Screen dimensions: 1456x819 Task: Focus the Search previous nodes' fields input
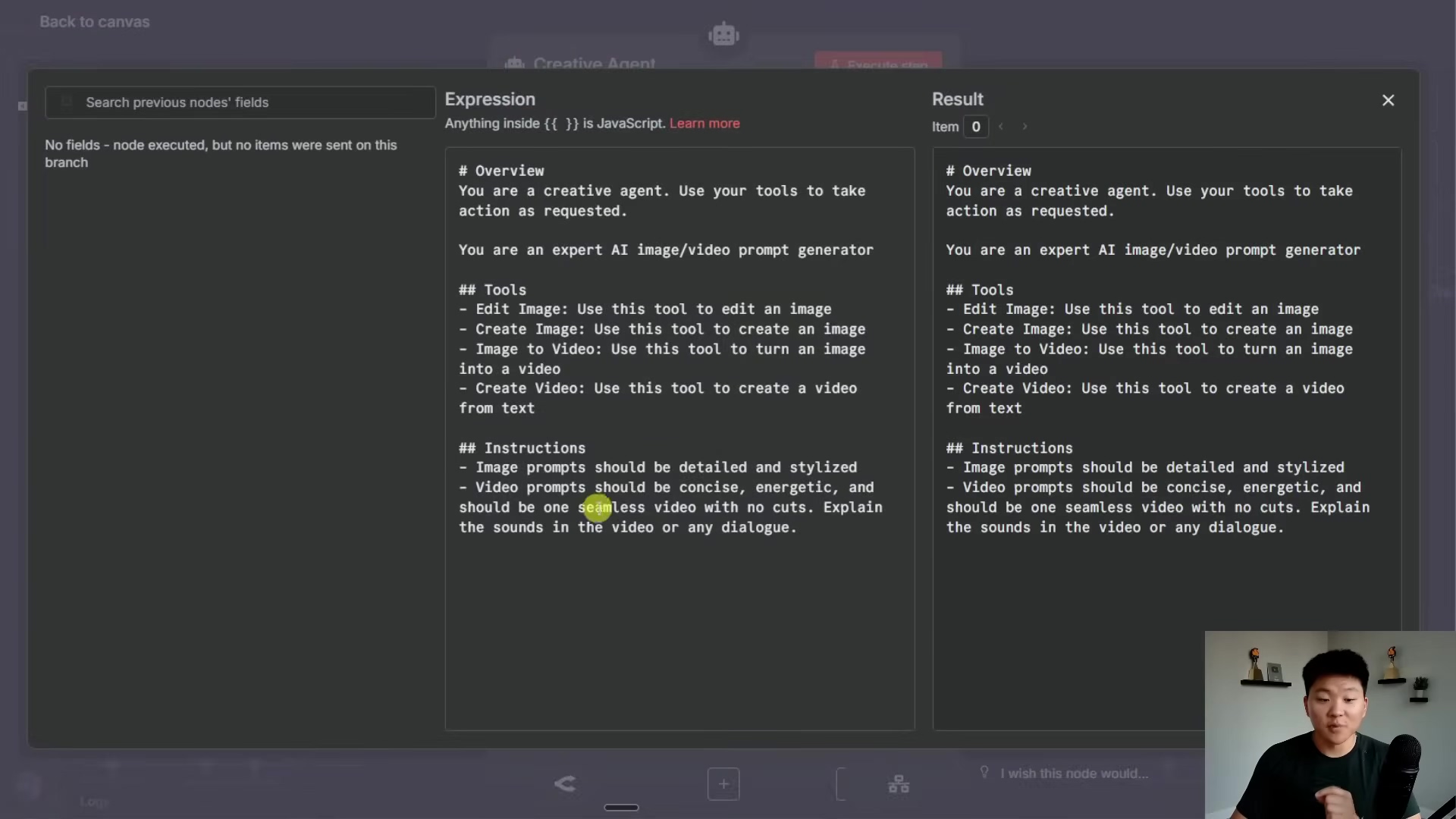click(x=250, y=102)
